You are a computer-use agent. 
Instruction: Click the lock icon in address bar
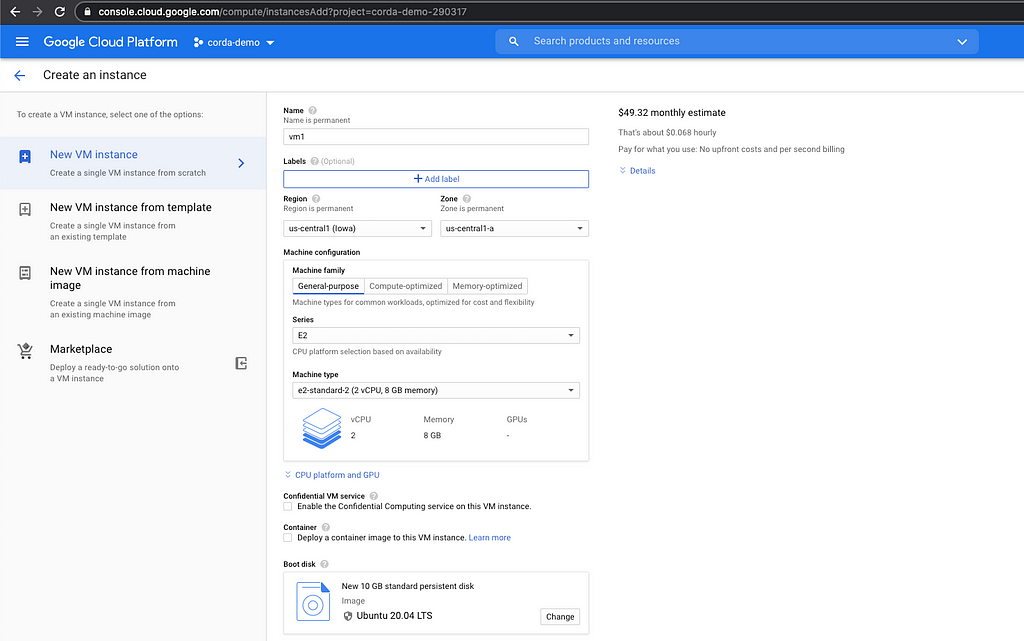coord(88,12)
